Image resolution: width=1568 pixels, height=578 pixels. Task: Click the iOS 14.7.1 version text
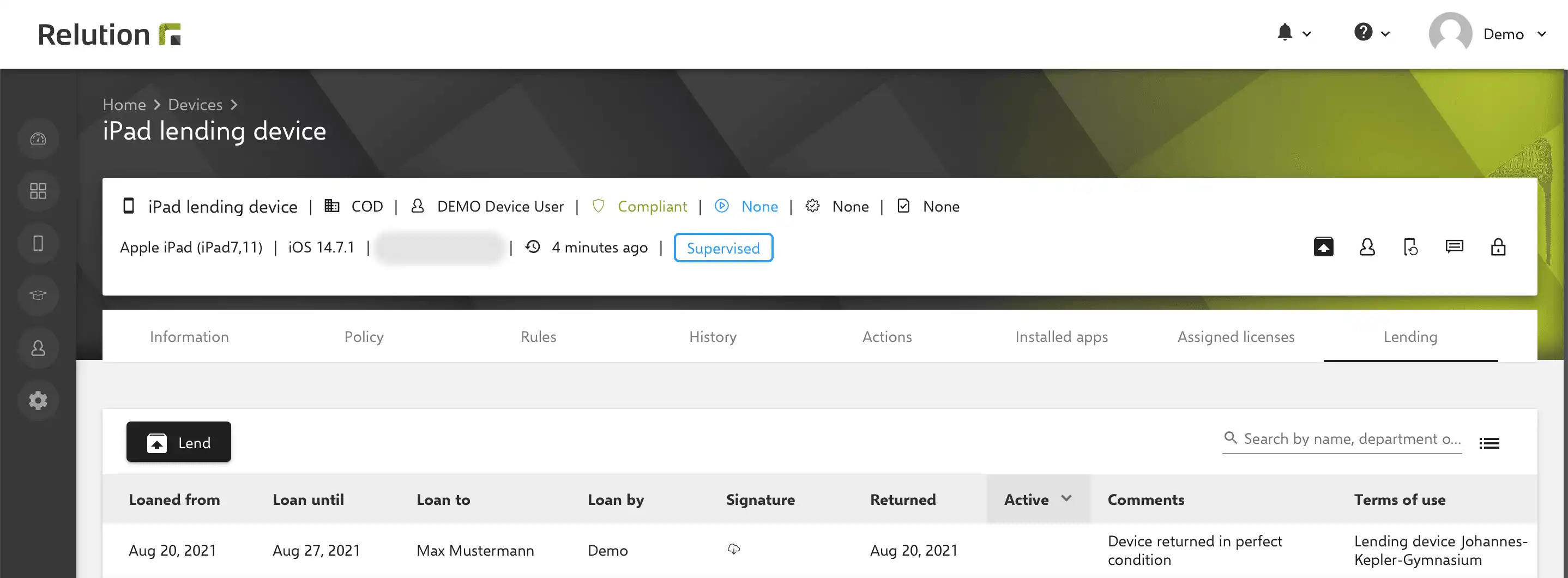point(321,247)
